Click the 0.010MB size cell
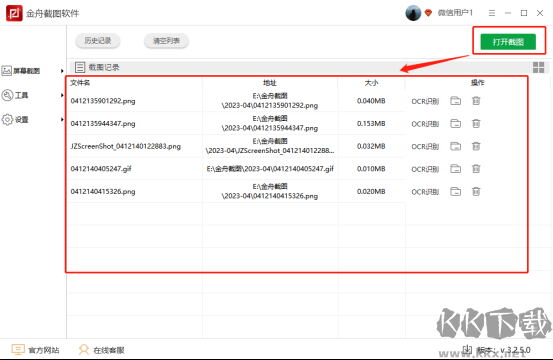Image resolution: width=553 pixels, height=360 pixels. click(371, 169)
